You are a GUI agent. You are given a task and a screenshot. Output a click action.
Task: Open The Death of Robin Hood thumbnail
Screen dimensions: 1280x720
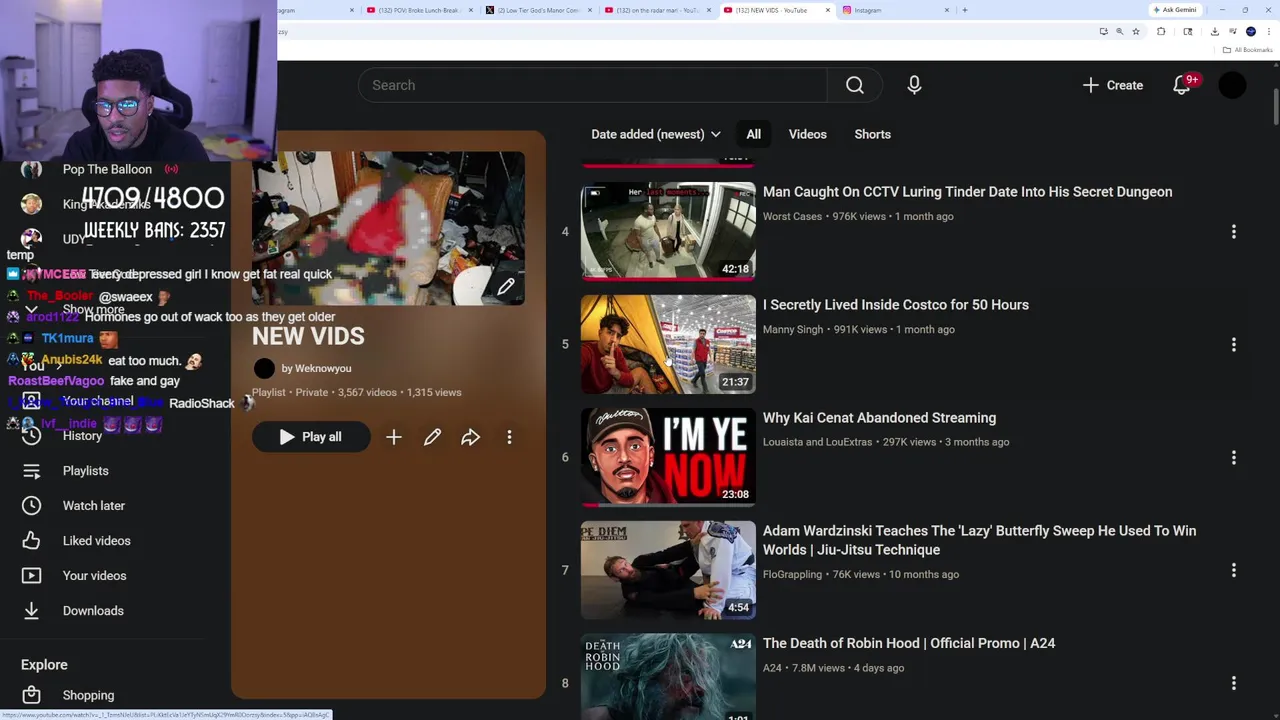tap(668, 677)
